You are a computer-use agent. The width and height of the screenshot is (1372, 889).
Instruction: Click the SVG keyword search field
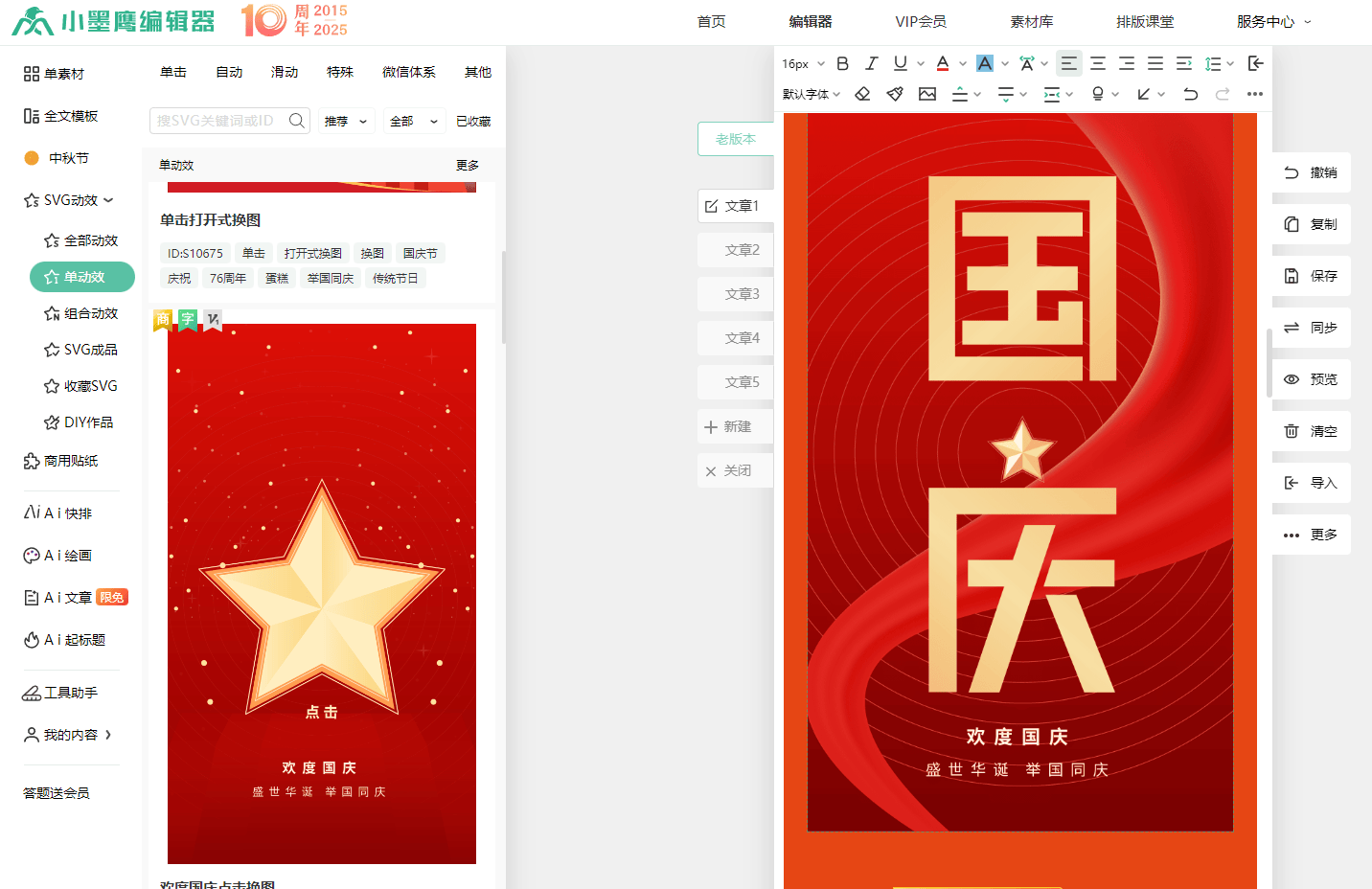tap(217, 121)
